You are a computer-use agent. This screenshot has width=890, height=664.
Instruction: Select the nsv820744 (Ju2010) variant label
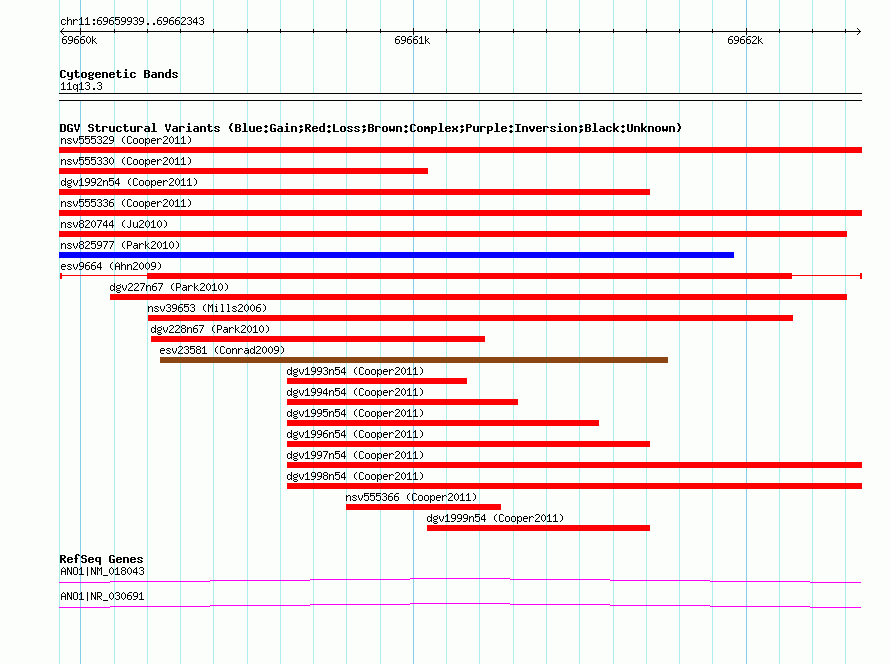pyautogui.click(x=114, y=224)
